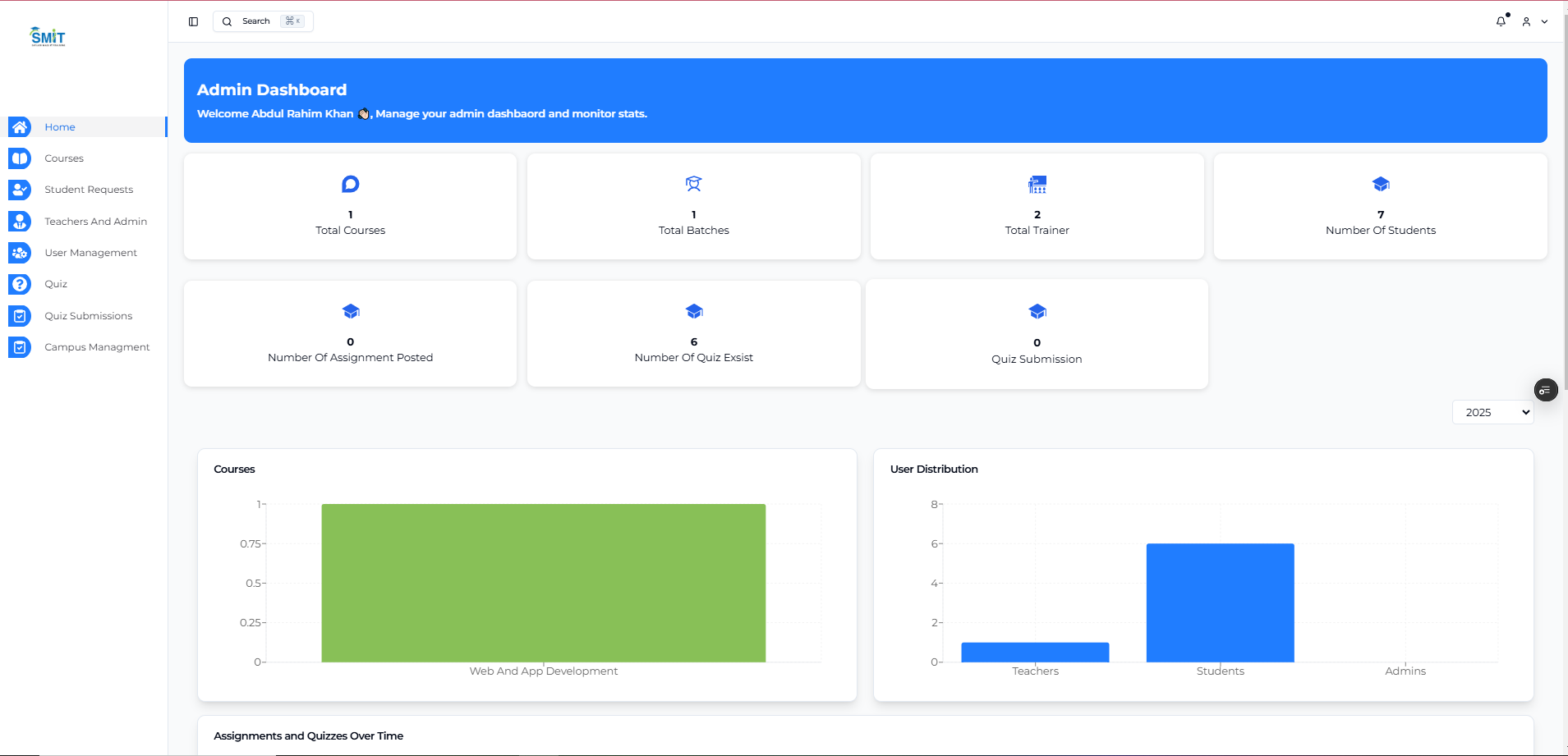1568x756 pixels.
Task: Go to Campus Managment link
Action: pos(97,347)
